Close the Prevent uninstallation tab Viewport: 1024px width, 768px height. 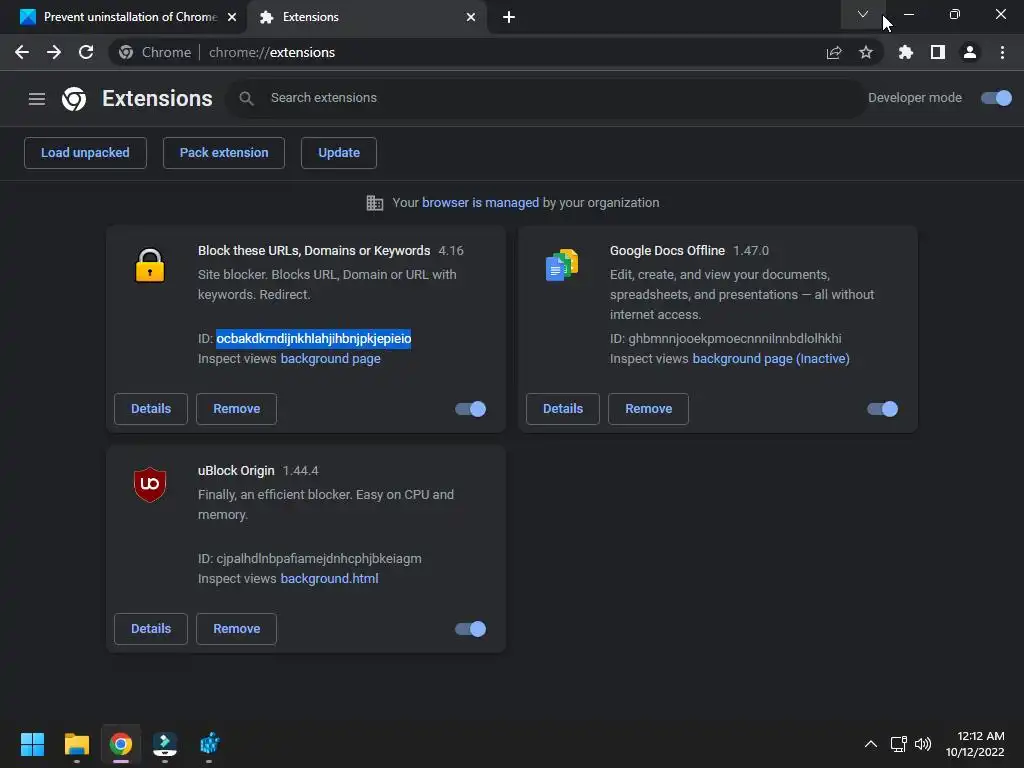pos(232,17)
